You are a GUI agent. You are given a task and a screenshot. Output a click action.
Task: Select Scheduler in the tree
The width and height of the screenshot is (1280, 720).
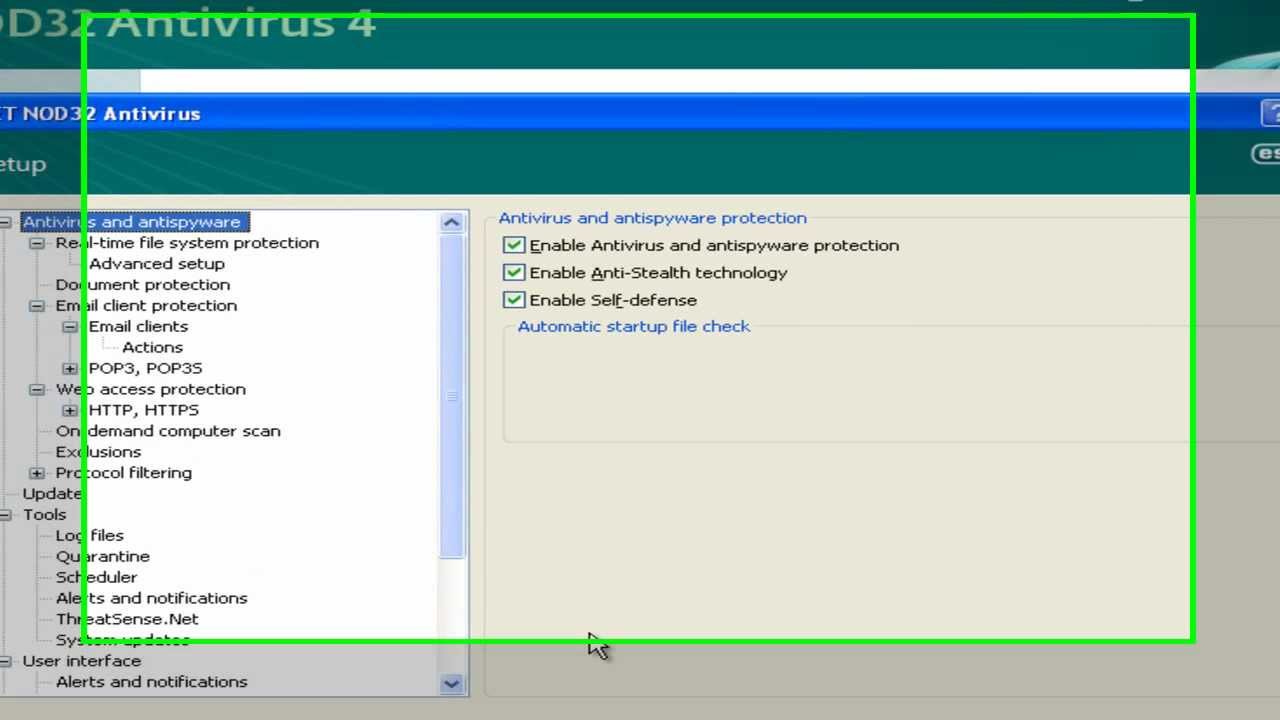click(x=96, y=578)
